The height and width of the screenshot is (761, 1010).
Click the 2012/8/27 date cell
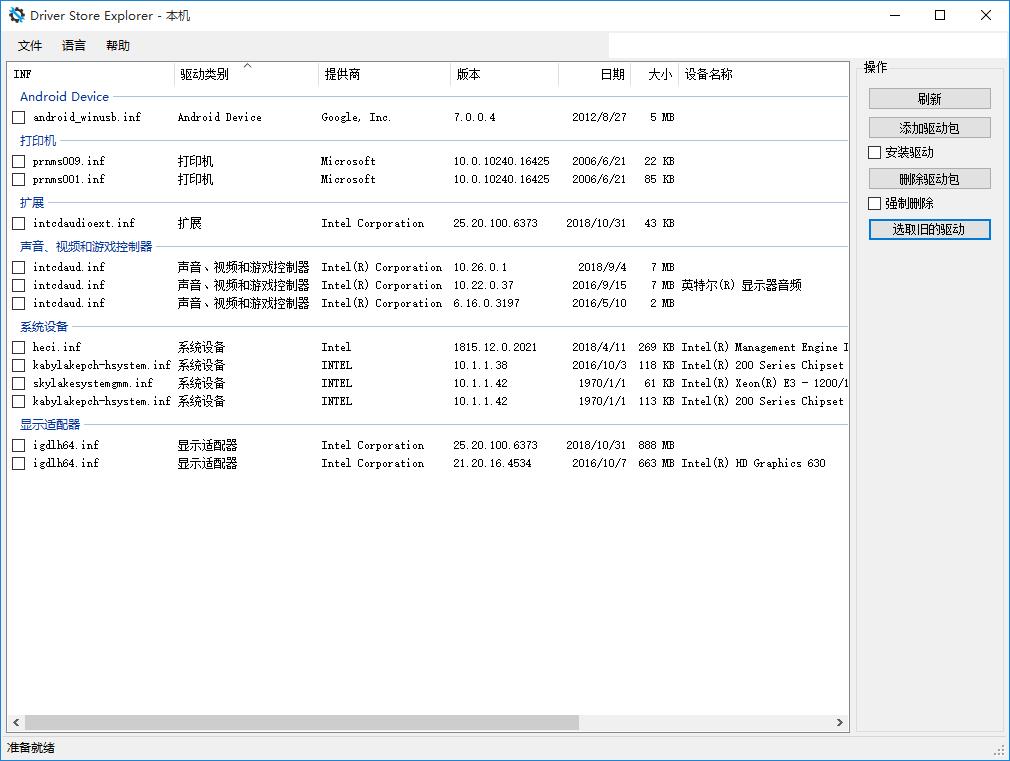pyautogui.click(x=599, y=117)
